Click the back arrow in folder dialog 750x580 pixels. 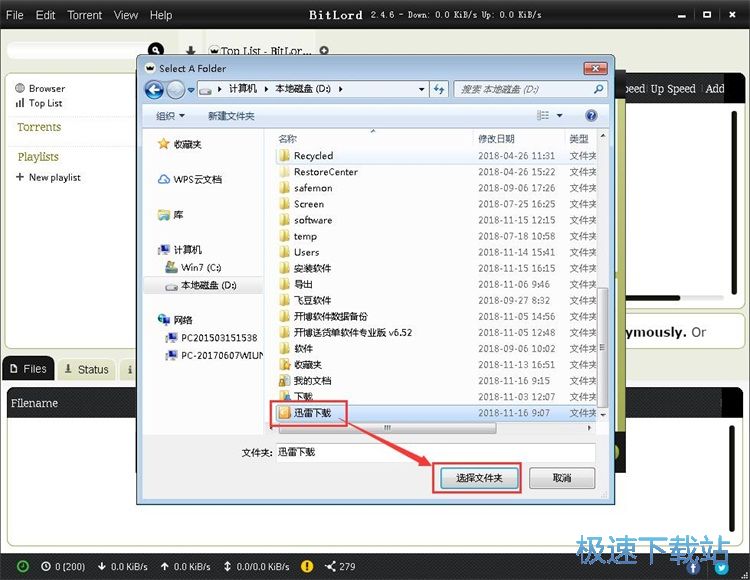tap(154, 89)
